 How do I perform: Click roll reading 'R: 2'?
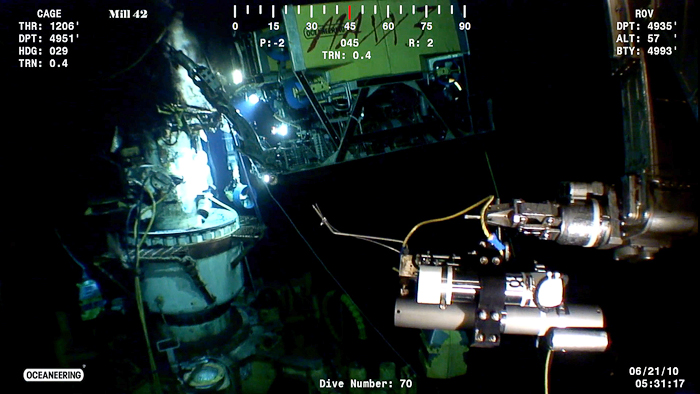421,43
